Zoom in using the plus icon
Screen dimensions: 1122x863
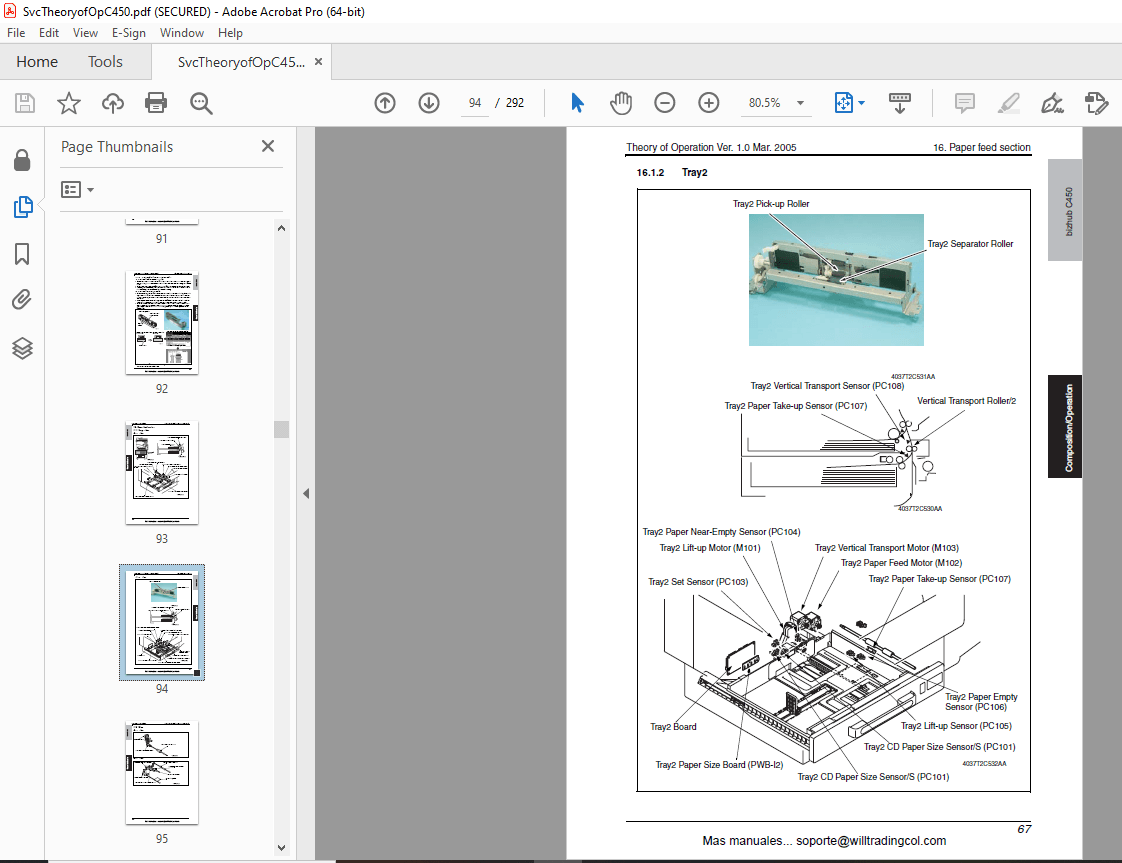[708, 102]
